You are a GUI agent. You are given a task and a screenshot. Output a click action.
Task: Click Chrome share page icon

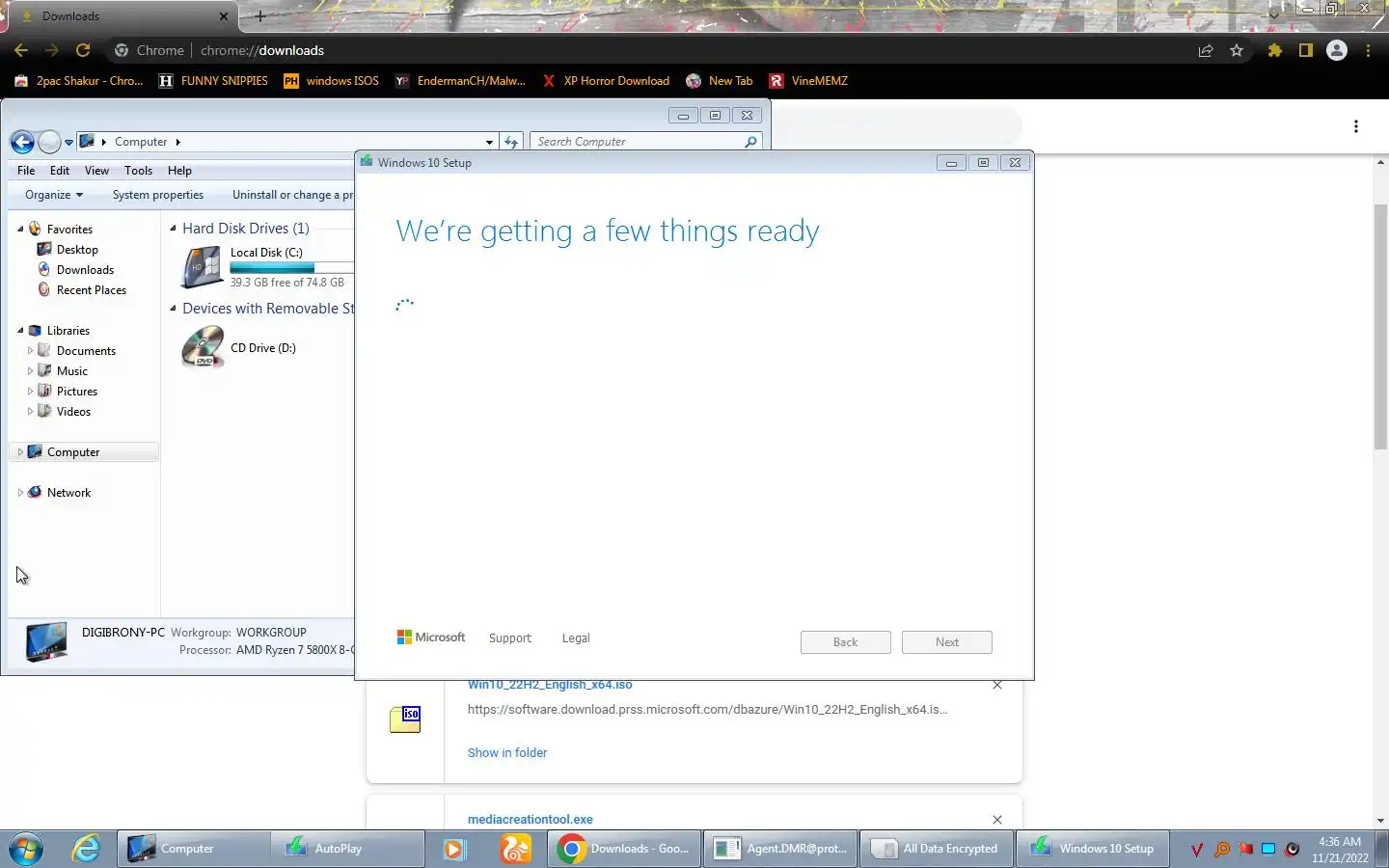(1206, 50)
